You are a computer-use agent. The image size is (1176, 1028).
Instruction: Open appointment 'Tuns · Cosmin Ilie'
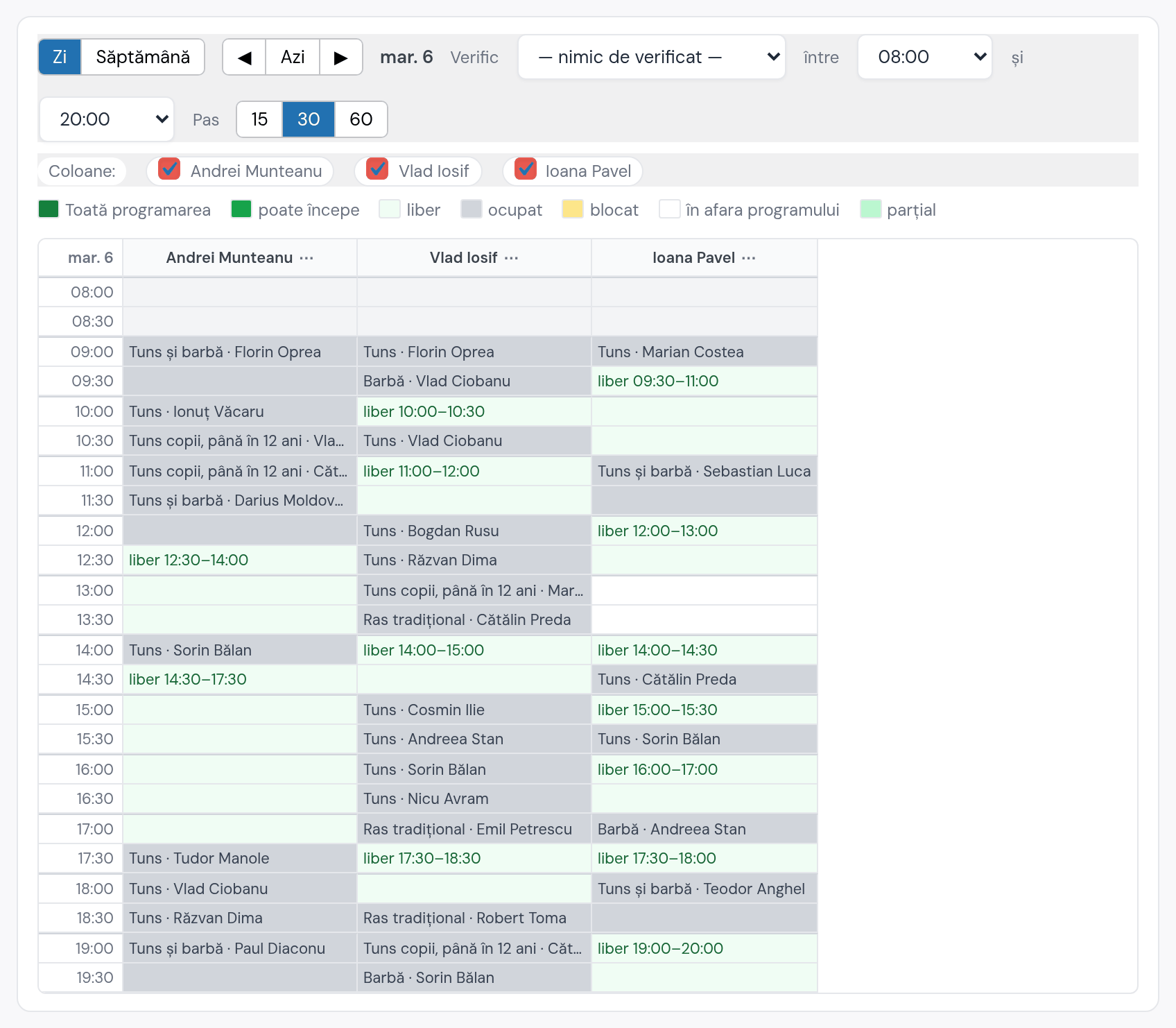pos(474,710)
